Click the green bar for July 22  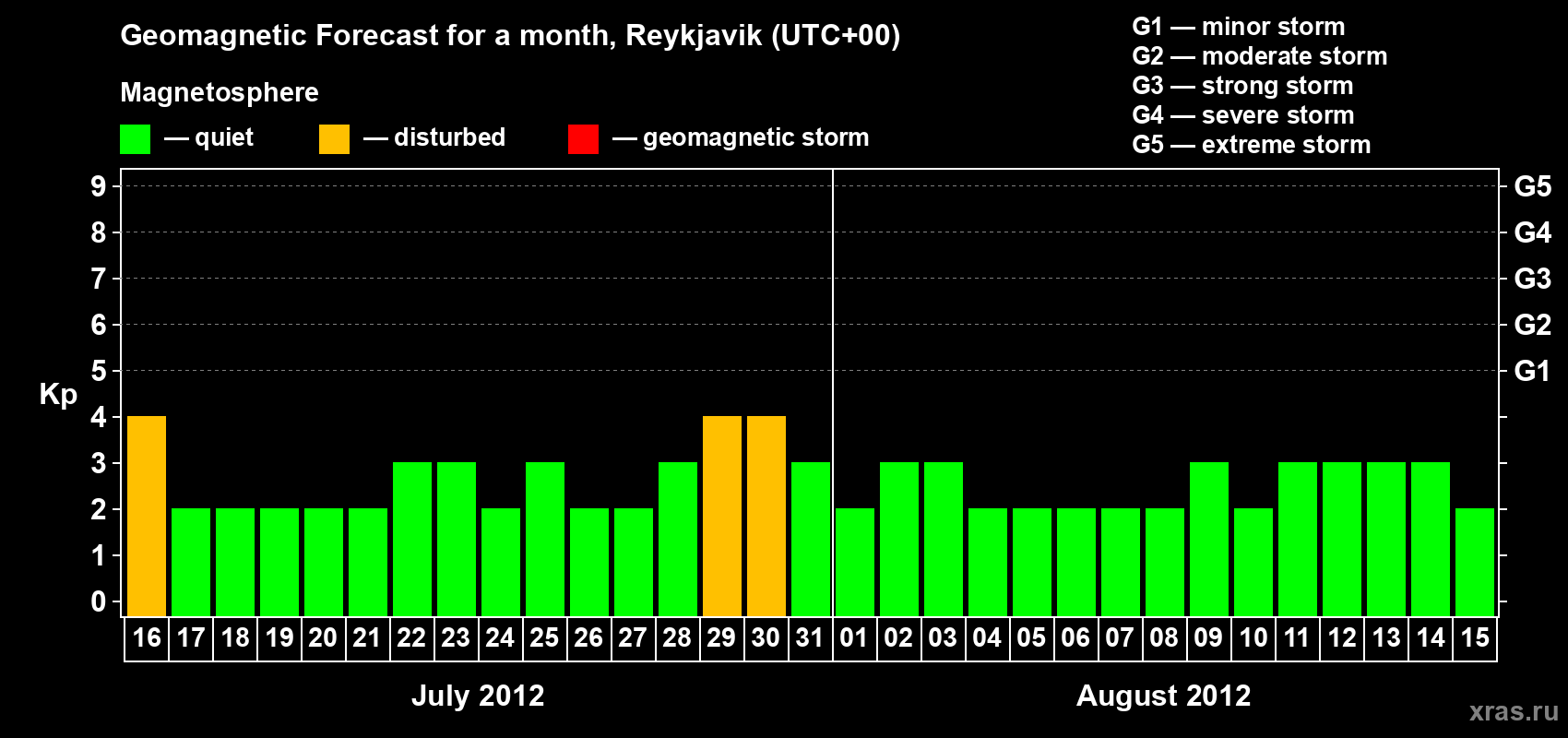pos(412,539)
